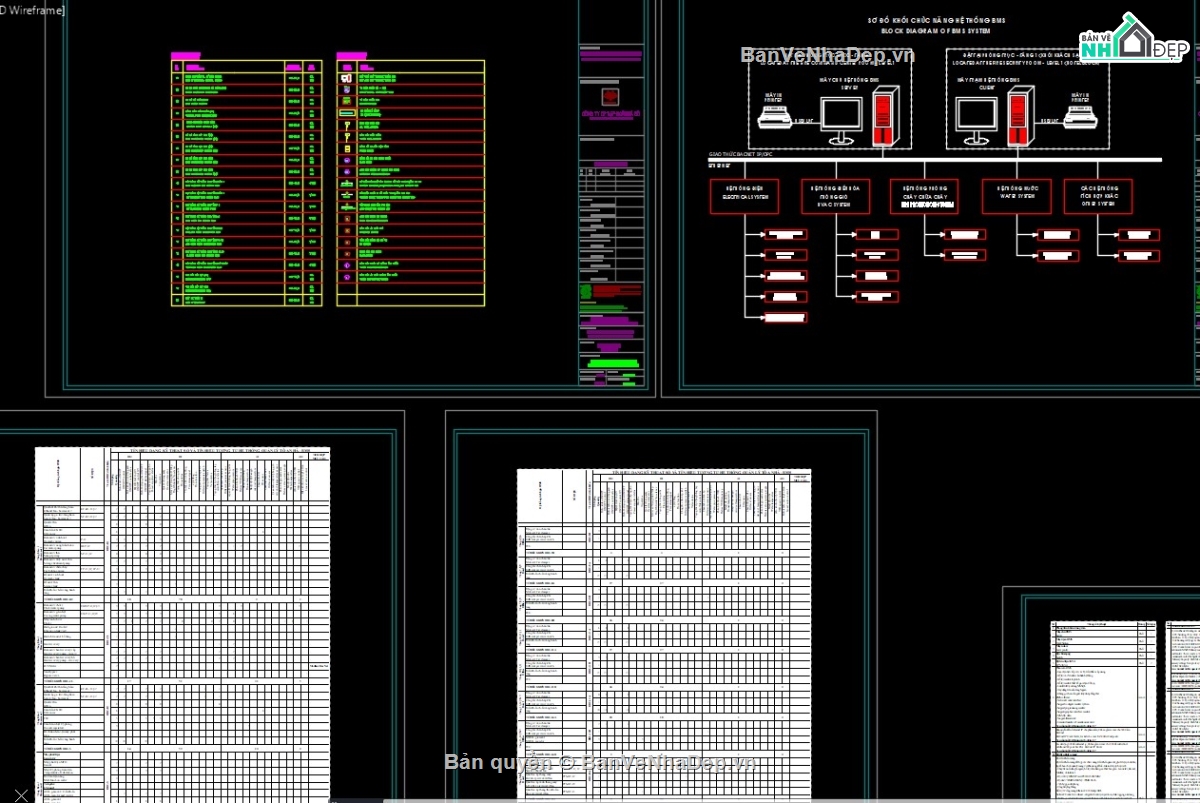The image size is (1200, 803).
Task: Select the Electrical System block
Action: click(x=745, y=196)
